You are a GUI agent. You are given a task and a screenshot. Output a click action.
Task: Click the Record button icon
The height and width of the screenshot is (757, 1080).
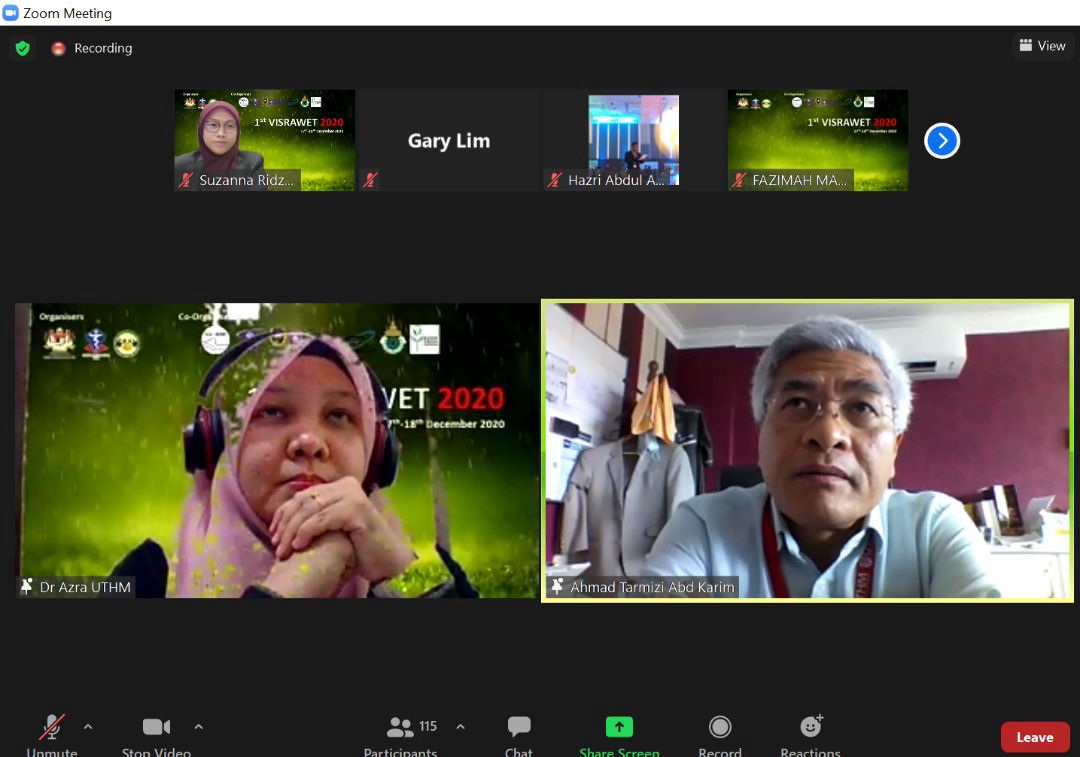(x=720, y=728)
